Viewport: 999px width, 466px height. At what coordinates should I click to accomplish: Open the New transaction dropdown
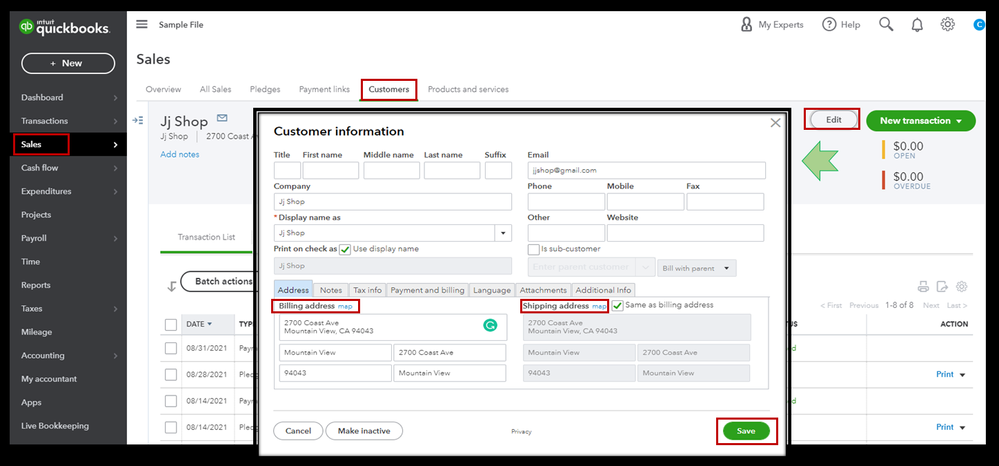[x=921, y=120]
